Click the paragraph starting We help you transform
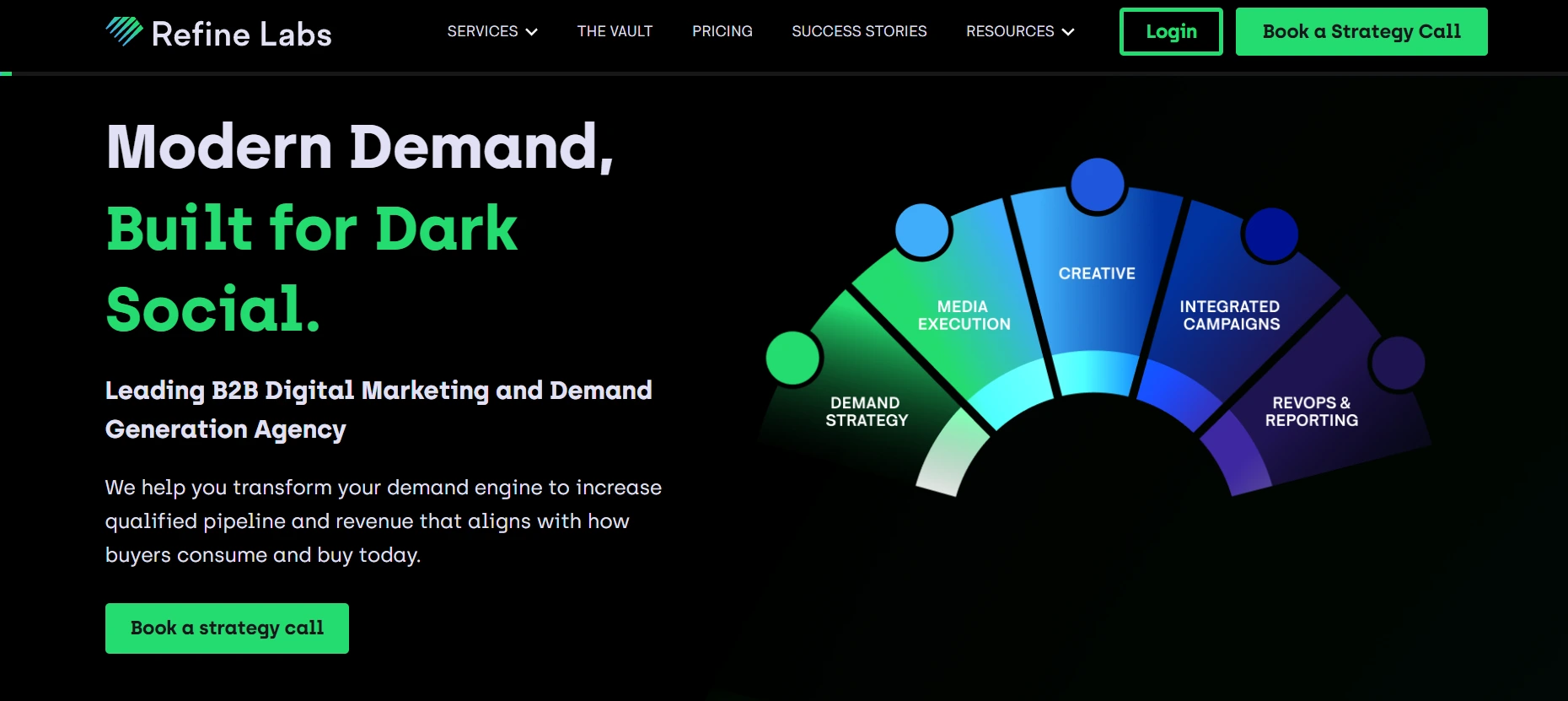The height and width of the screenshot is (701, 1568). click(384, 521)
